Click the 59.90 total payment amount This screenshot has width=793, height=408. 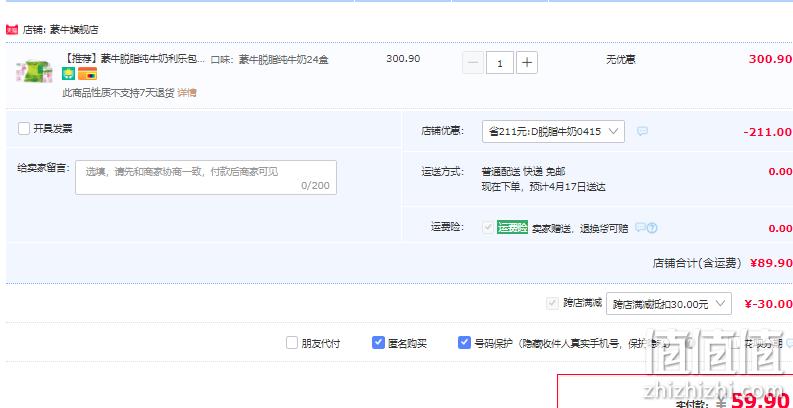(761, 401)
